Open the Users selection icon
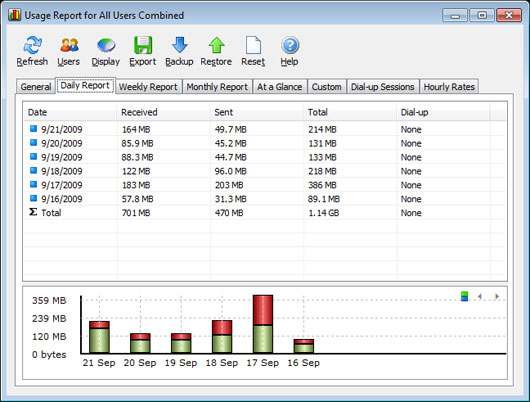The image size is (530, 402). click(x=69, y=45)
